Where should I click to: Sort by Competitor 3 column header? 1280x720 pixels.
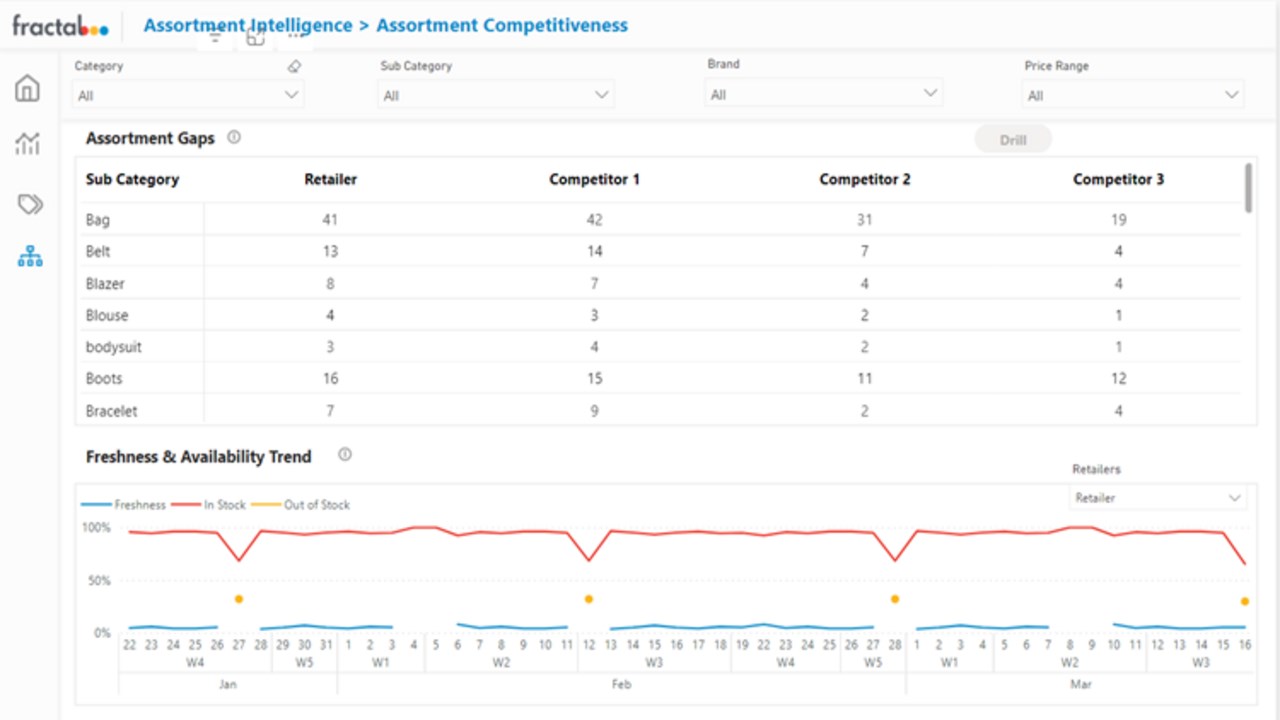coord(1119,180)
